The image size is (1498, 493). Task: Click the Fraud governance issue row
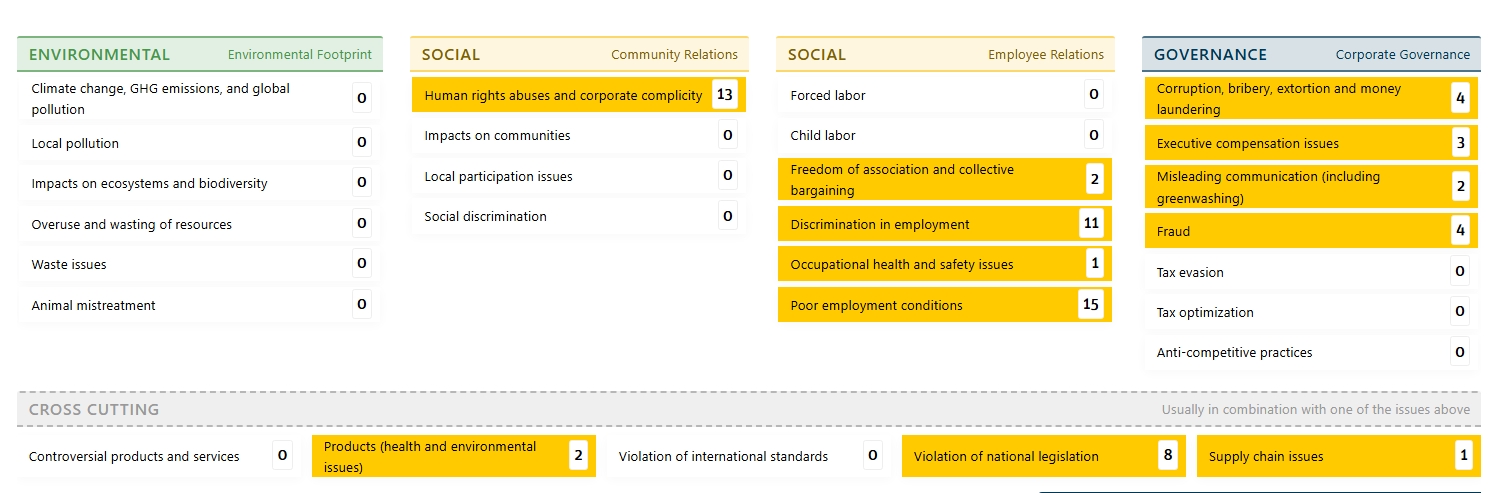click(x=1311, y=231)
